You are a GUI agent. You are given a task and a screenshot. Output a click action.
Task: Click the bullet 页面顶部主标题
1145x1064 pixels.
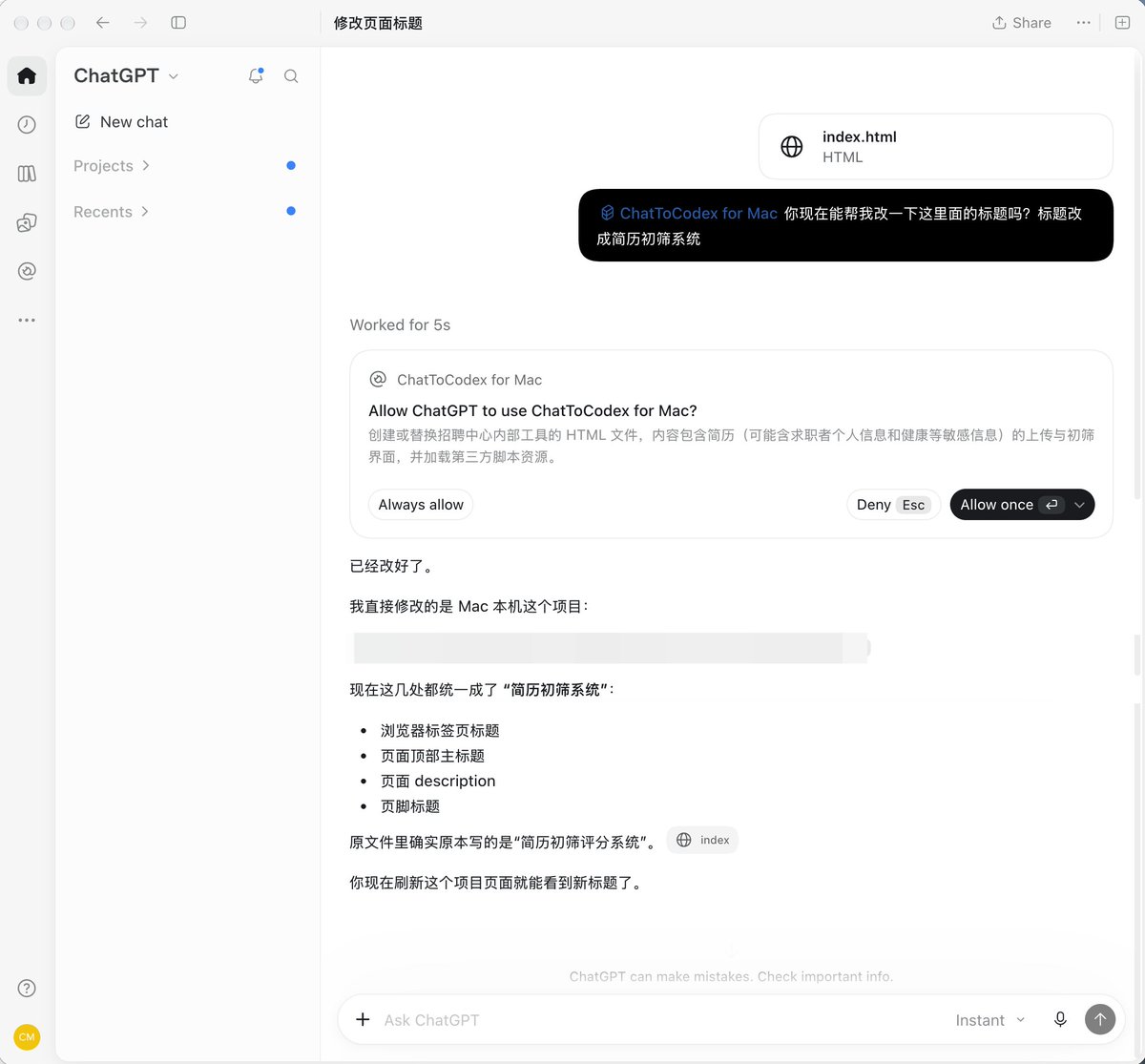pyautogui.click(x=432, y=756)
